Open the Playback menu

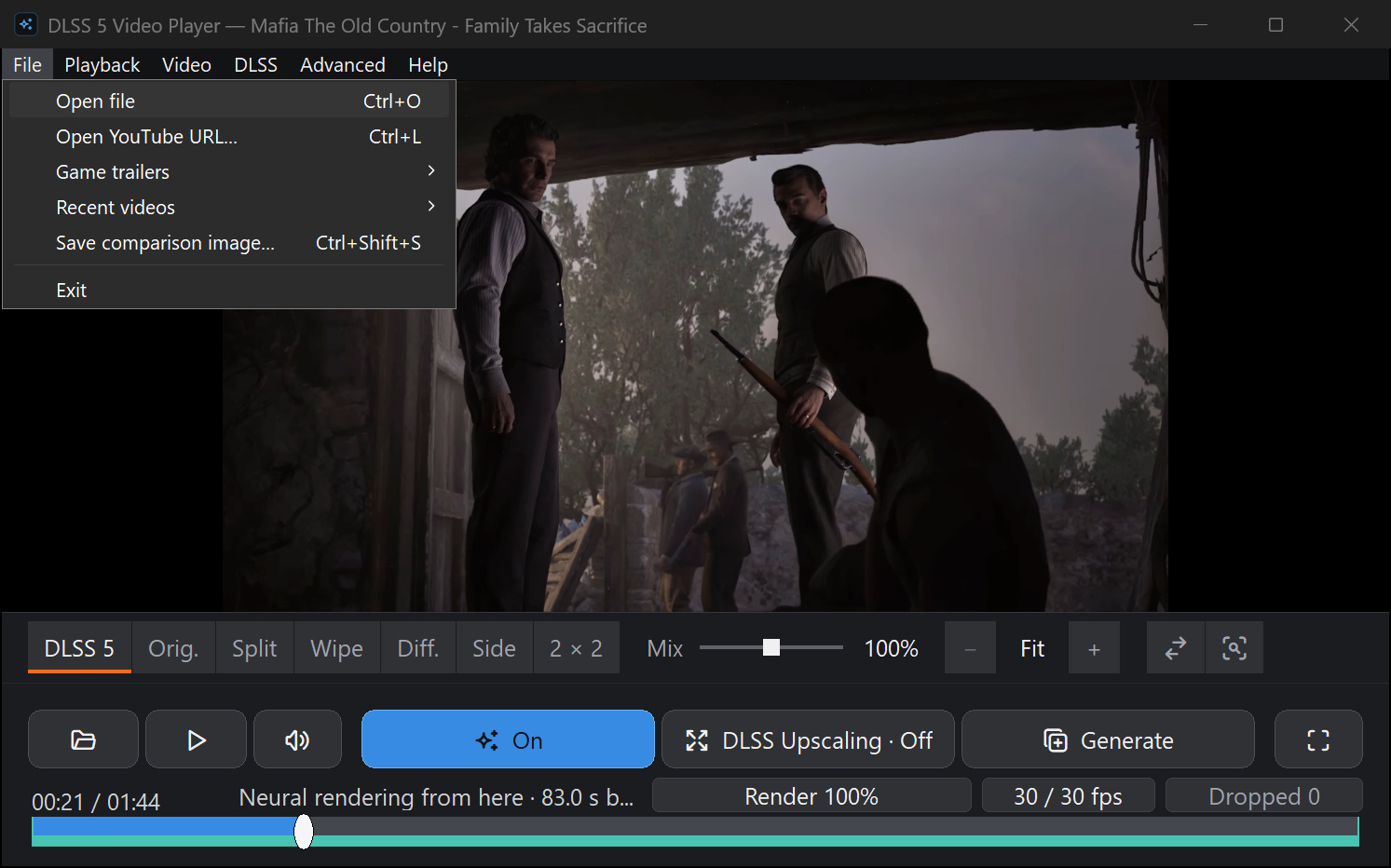102,64
